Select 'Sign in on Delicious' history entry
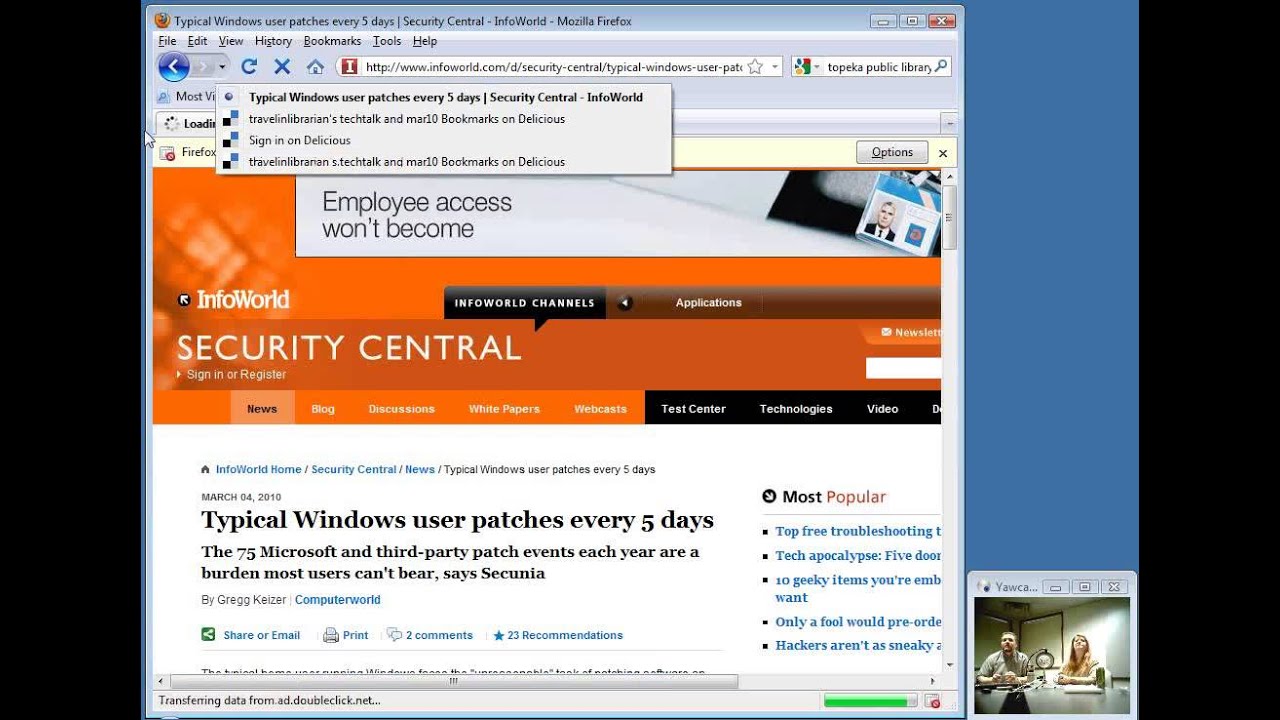The image size is (1280, 720). pos(444,140)
